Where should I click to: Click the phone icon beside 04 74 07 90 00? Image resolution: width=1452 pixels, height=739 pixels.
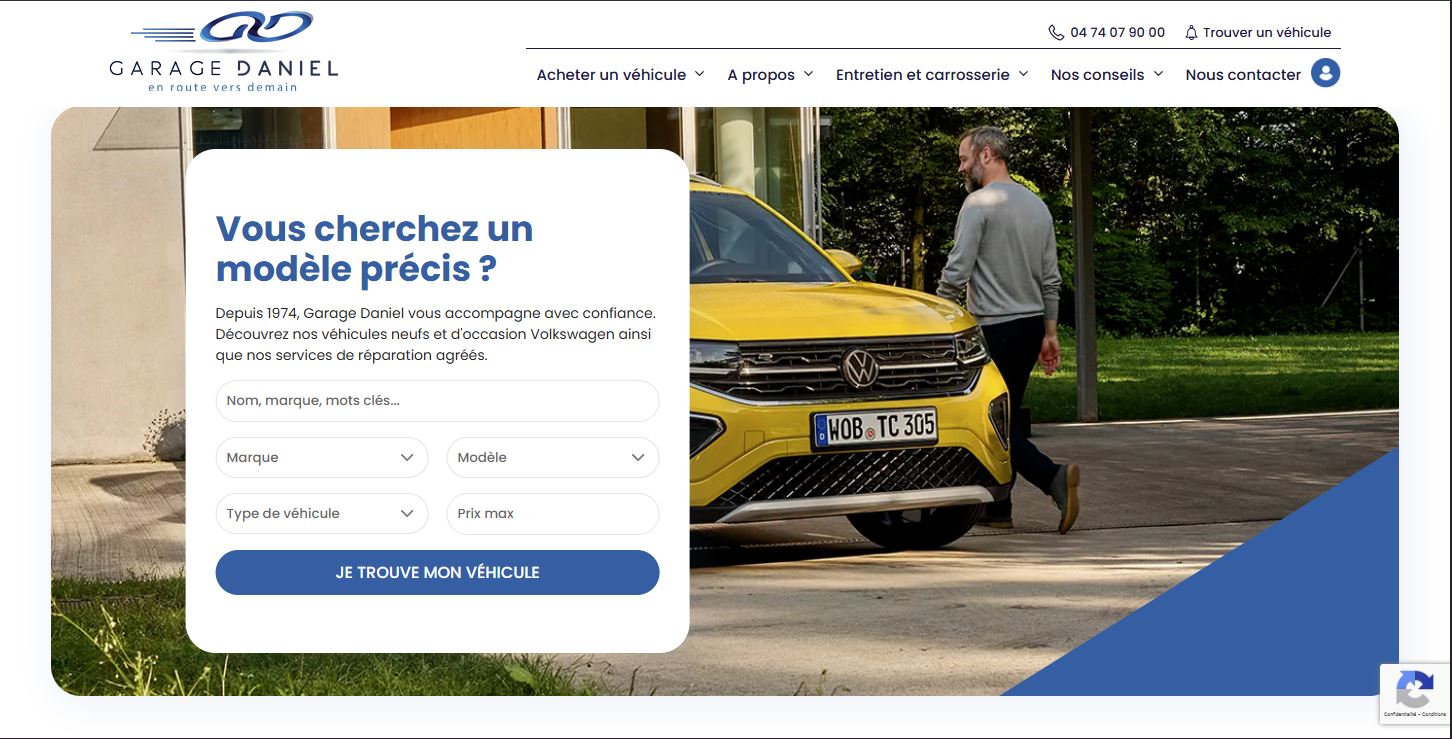[x=1056, y=32]
